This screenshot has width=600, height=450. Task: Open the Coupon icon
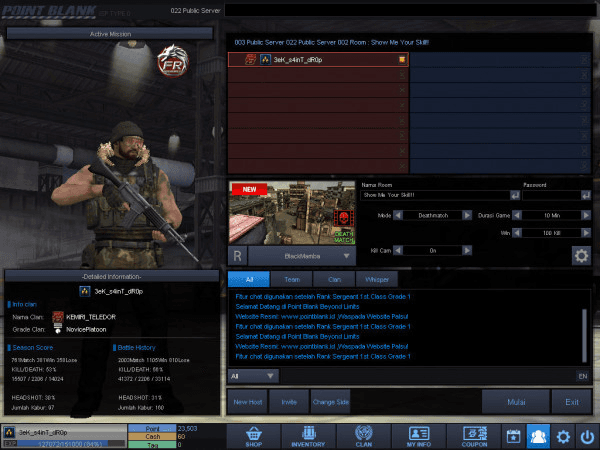pos(474,436)
